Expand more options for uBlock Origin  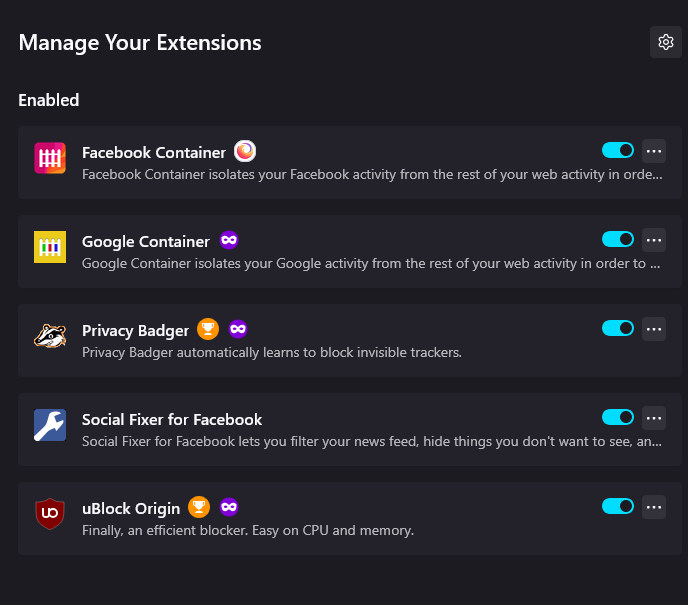tap(654, 507)
